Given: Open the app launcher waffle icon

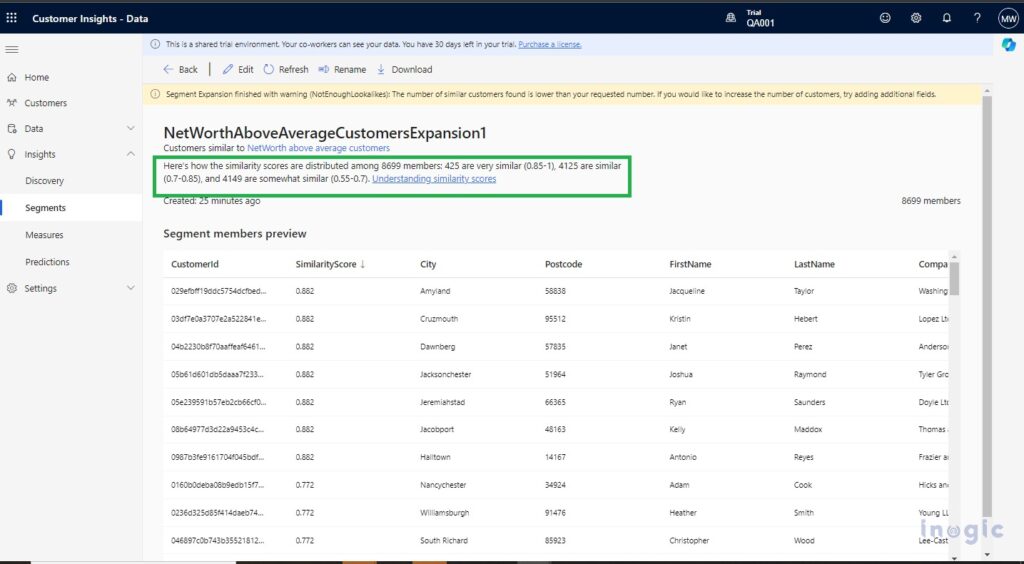Looking at the screenshot, I should point(12,18).
